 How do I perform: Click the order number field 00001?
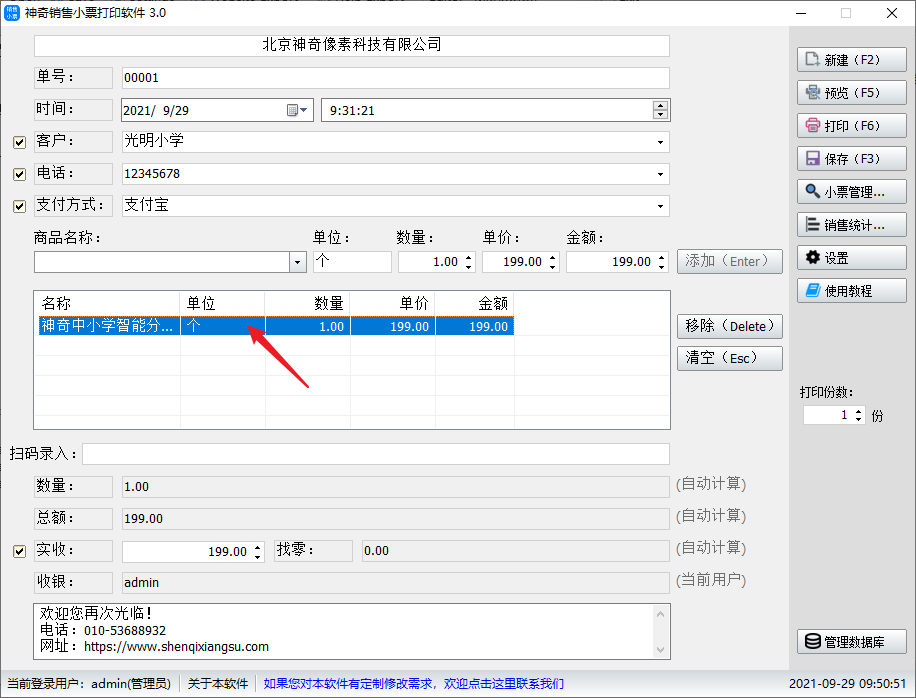coord(395,78)
